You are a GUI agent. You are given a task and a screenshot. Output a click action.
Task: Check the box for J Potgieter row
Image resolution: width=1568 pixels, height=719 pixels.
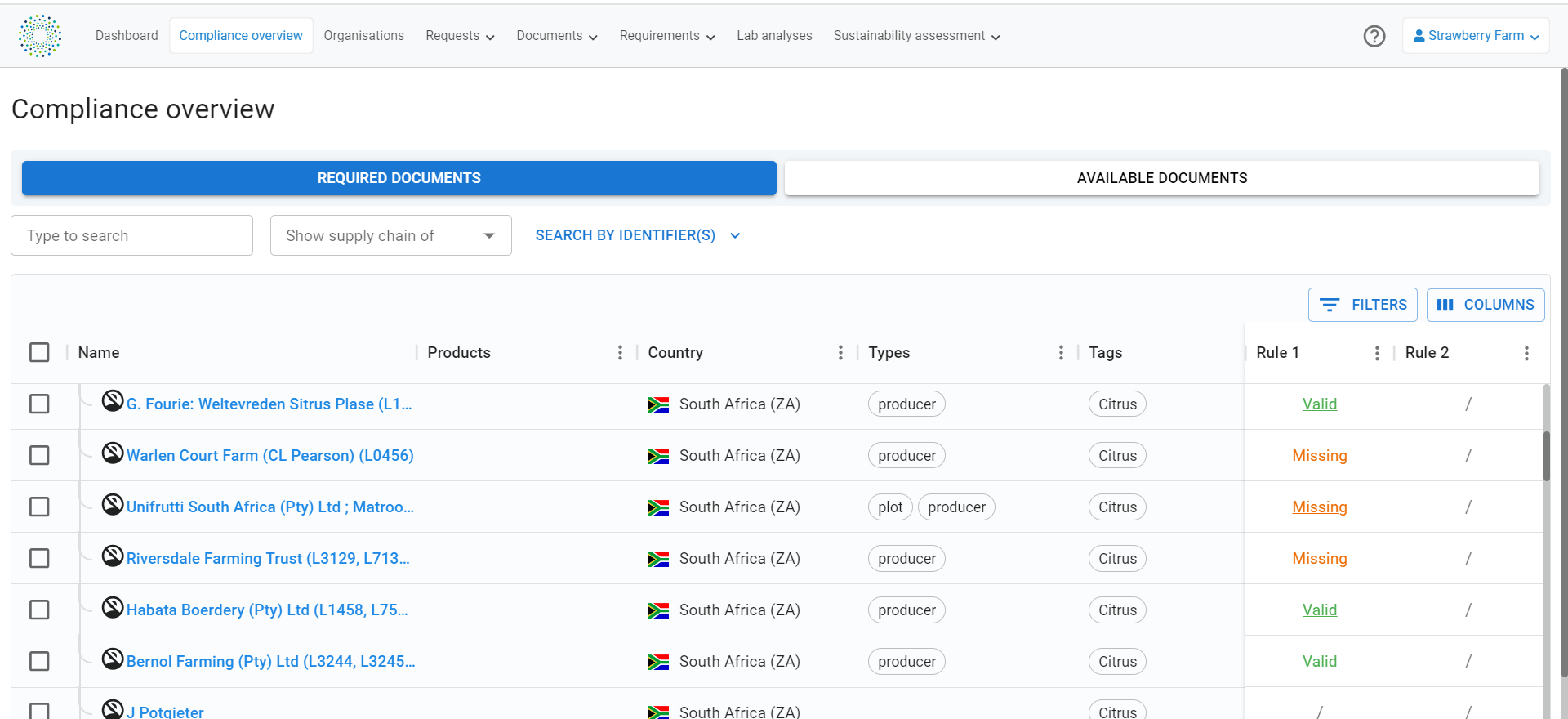pos(39,711)
